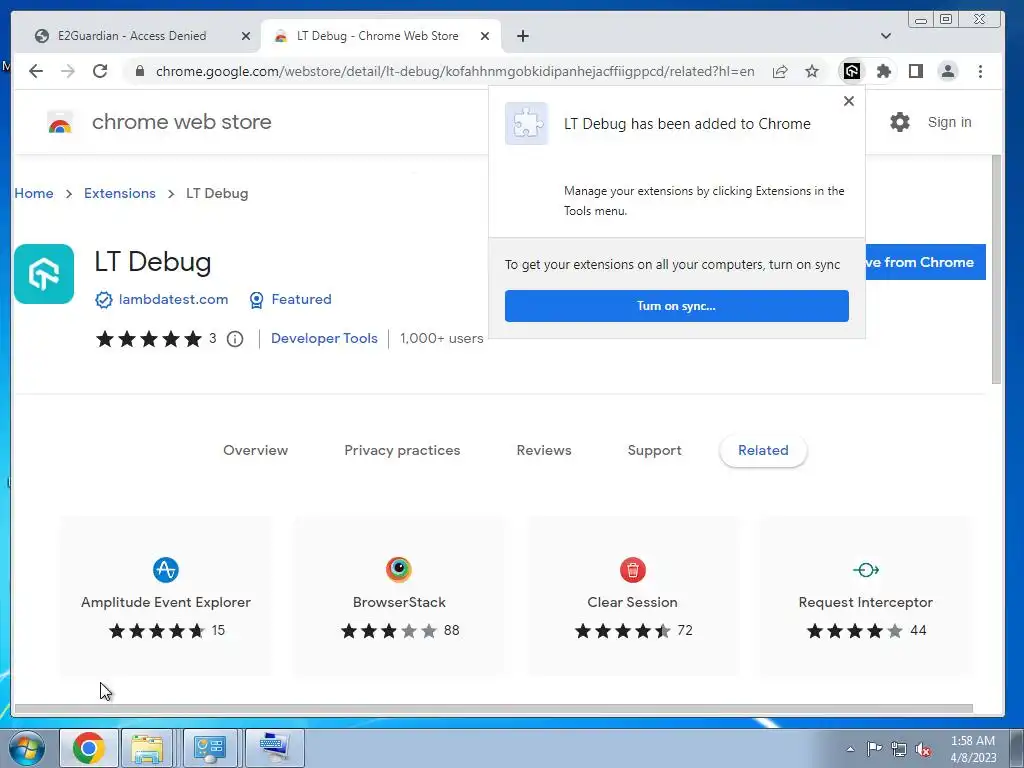Select the Overview tab
This screenshot has height=768, width=1024.
[x=255, y=450]
